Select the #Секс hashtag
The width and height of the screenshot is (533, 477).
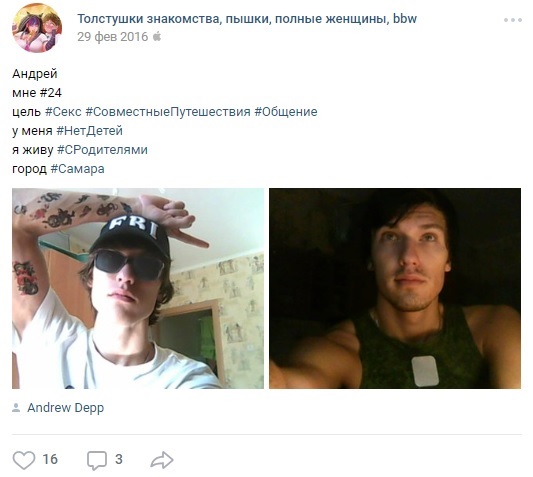point(63,112)
